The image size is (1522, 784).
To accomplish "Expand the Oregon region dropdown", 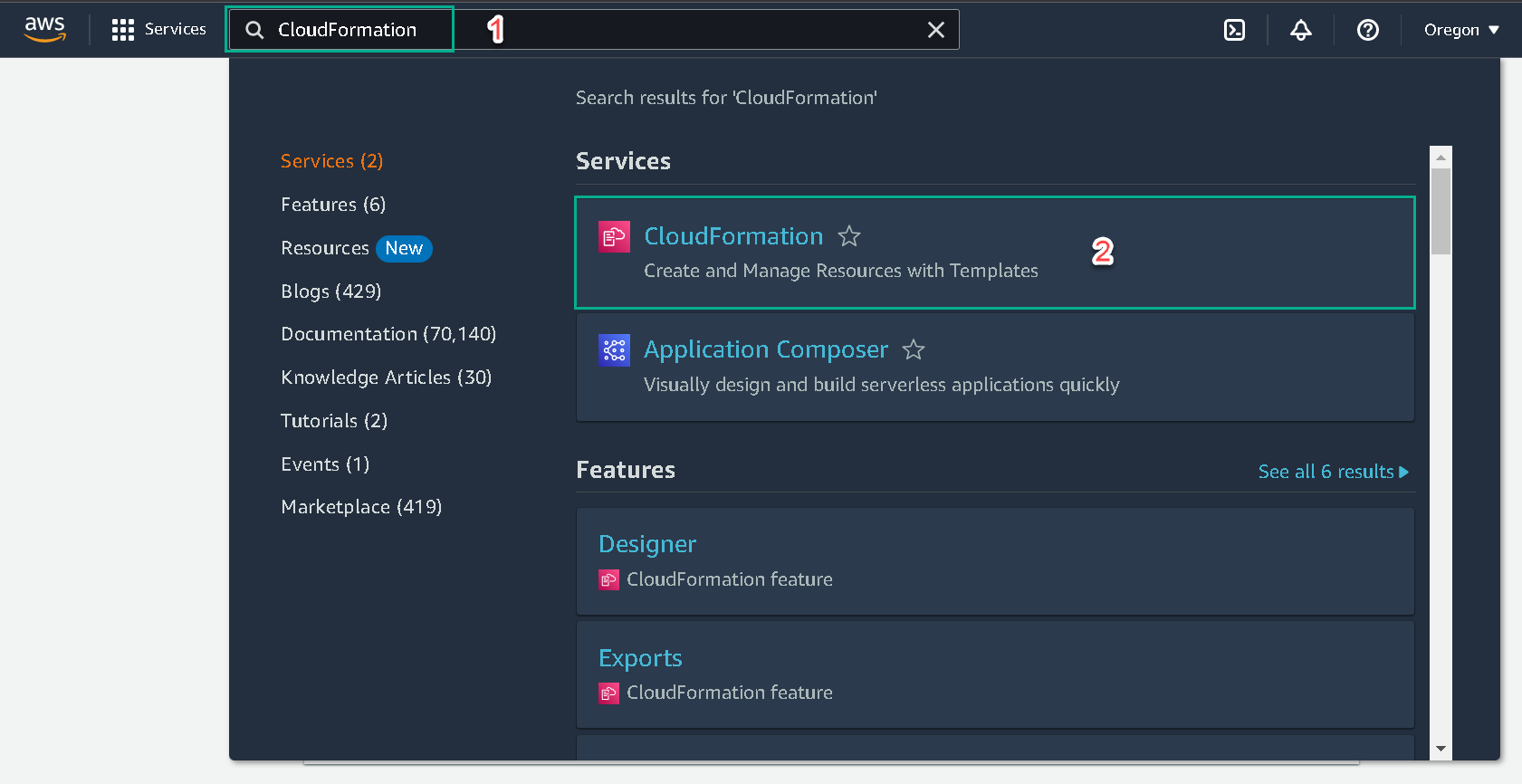I will (1460, 30).
